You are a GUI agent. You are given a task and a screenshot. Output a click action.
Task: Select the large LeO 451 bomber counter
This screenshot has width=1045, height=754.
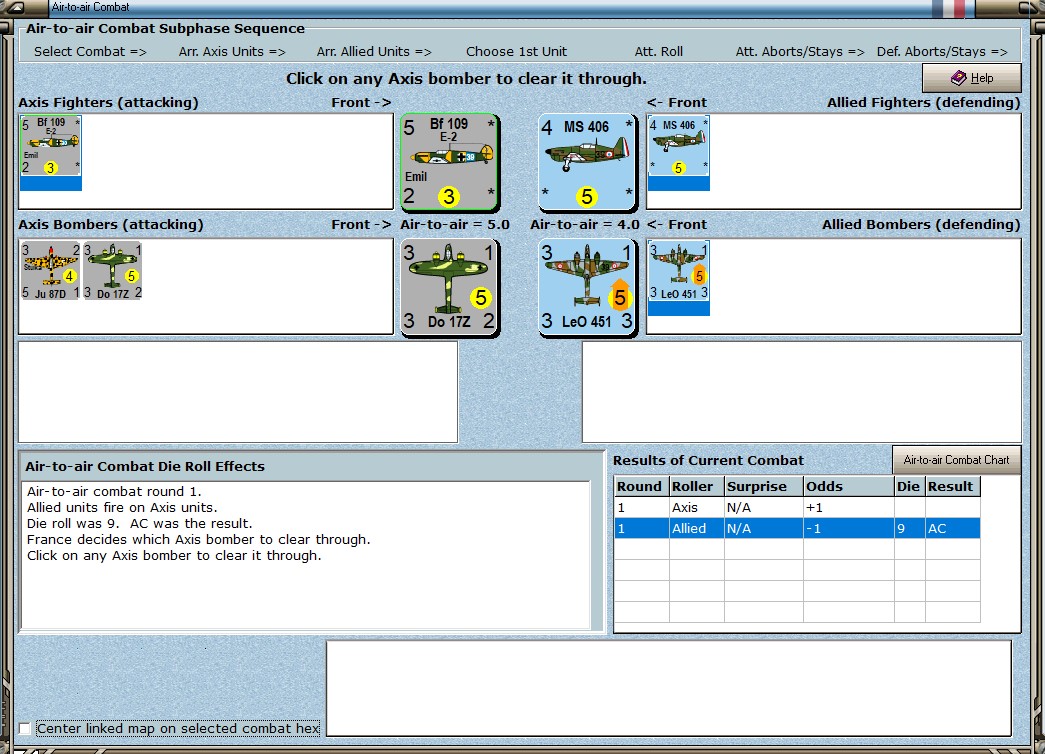click(587, 287)
